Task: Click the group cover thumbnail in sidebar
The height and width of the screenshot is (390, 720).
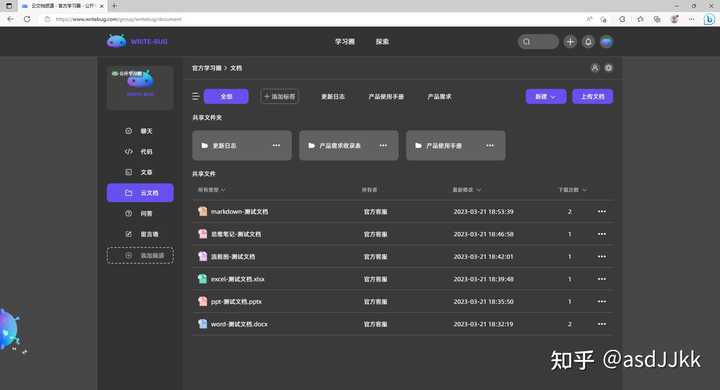Action: tap(140, 87)
